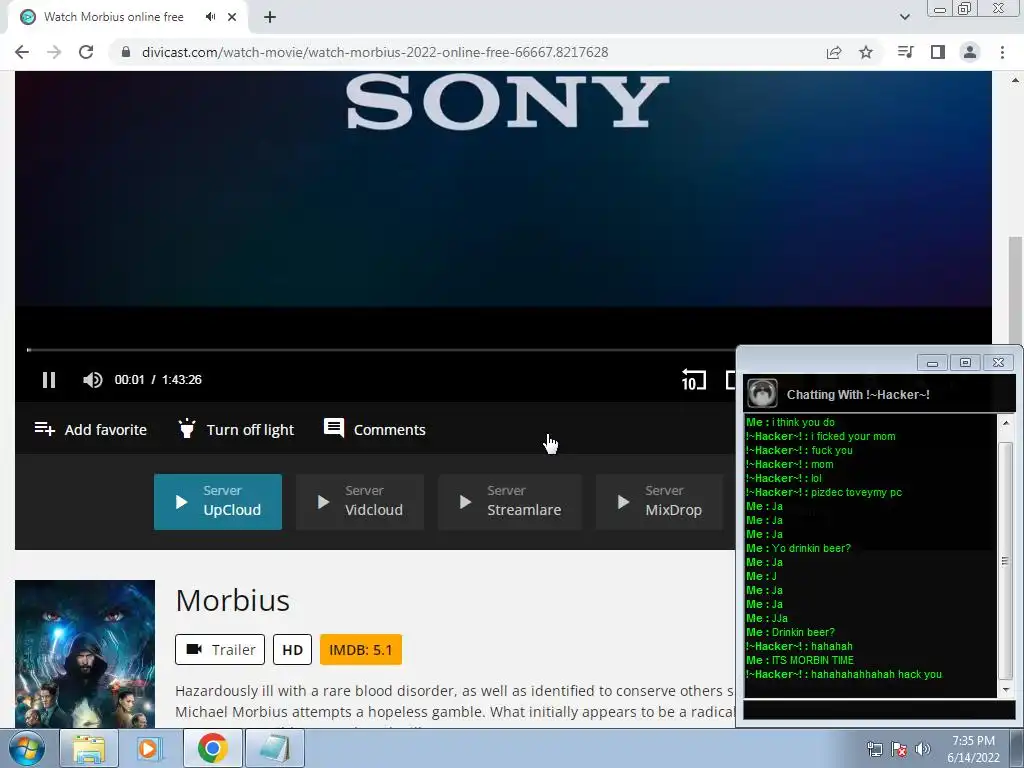Minimize the Hacker chat window

pyautogui.click(x=932, y=362)
